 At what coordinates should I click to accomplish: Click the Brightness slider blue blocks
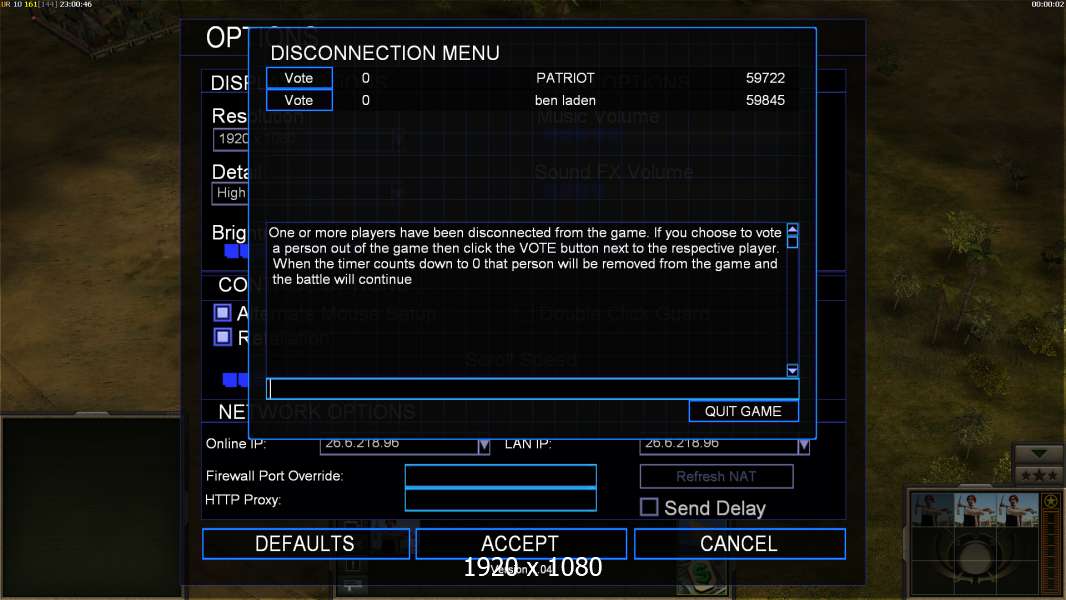pos(237,251)
